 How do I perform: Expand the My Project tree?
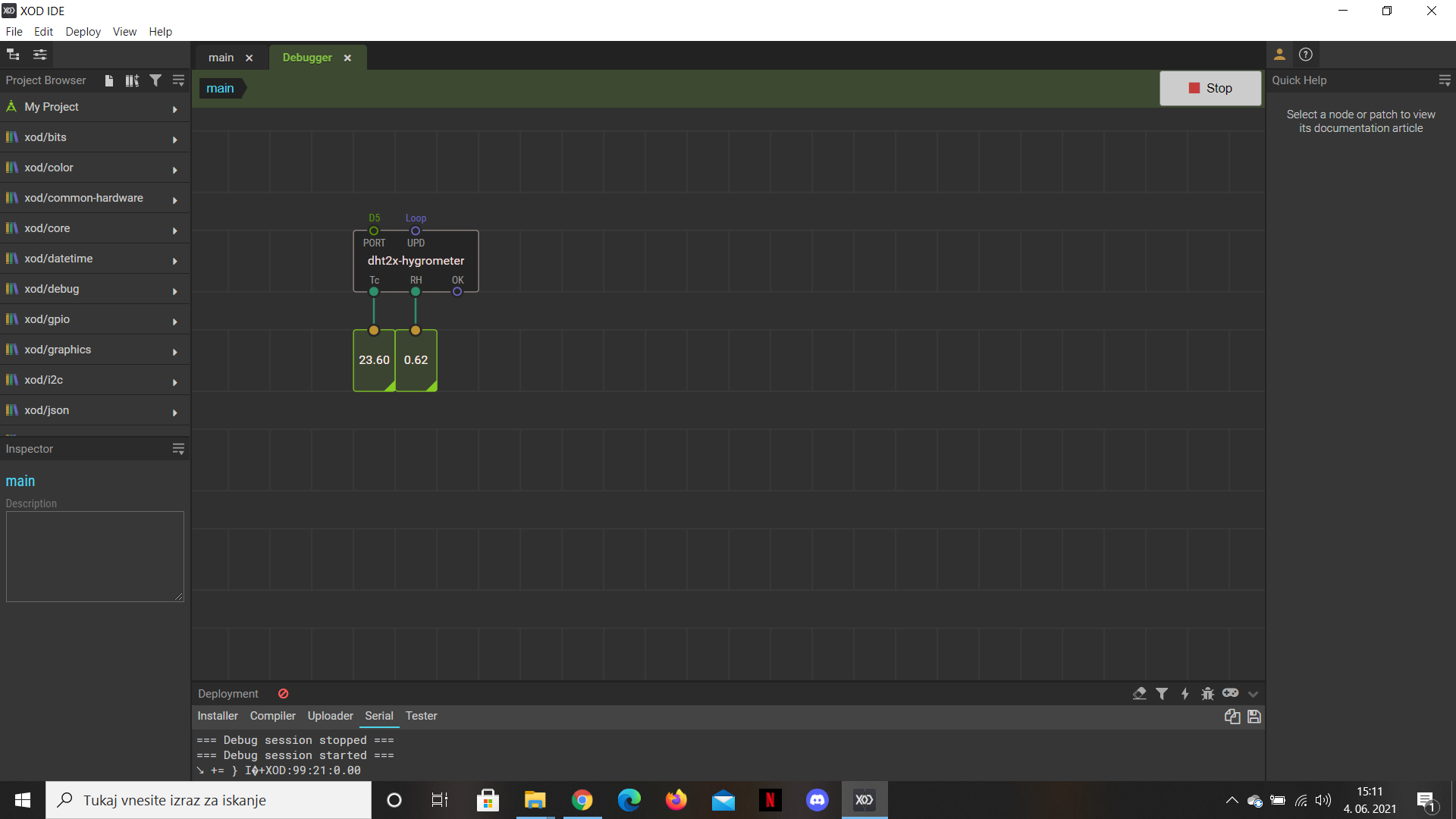175,109
